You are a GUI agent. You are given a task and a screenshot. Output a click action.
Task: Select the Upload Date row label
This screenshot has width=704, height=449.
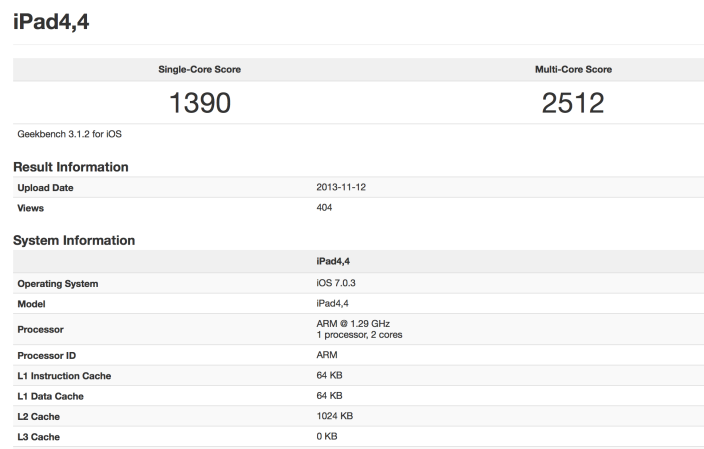coord(46,188)
